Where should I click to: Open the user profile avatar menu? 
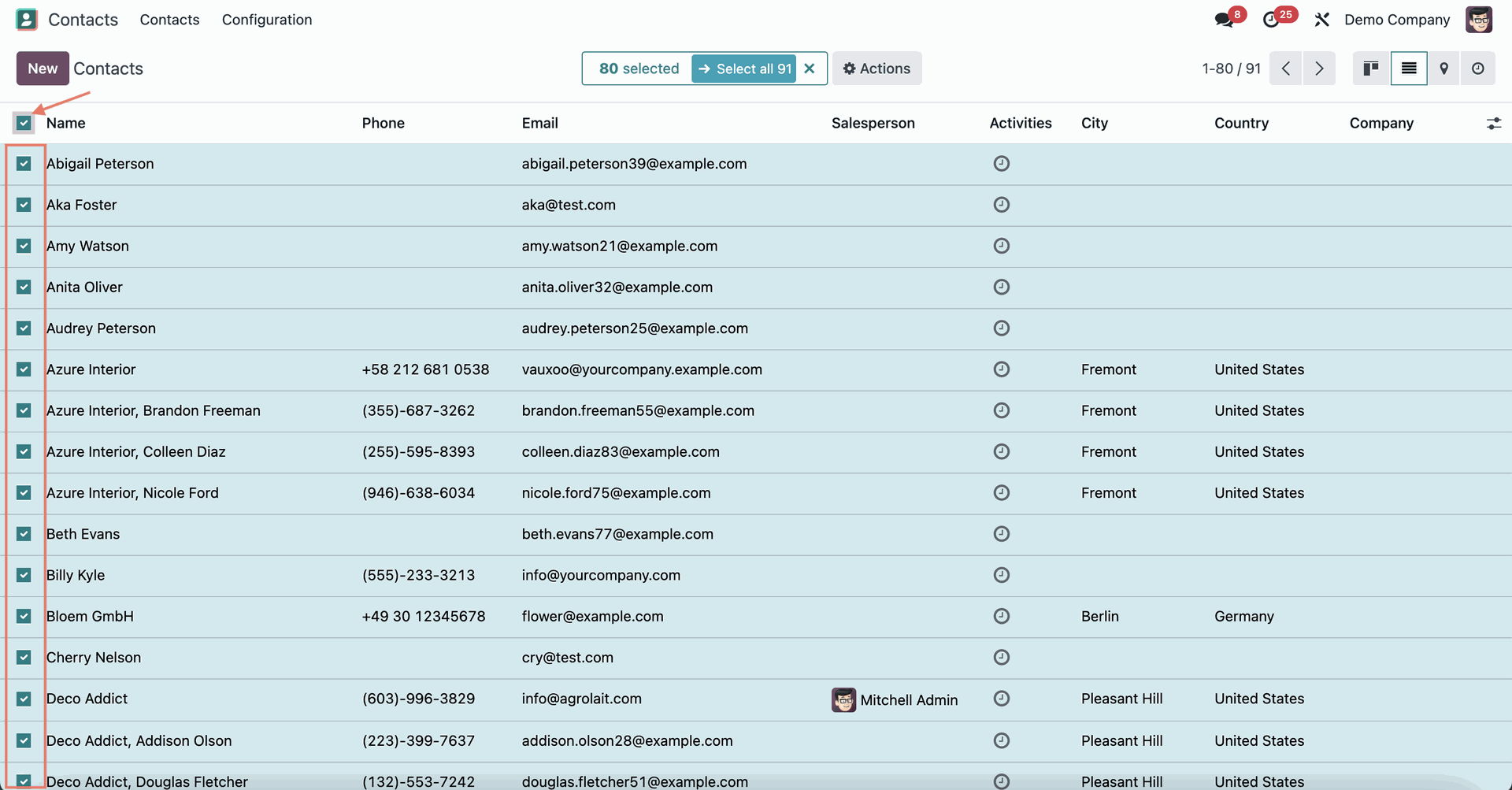pyautogui.click(x=1479, y=19)
